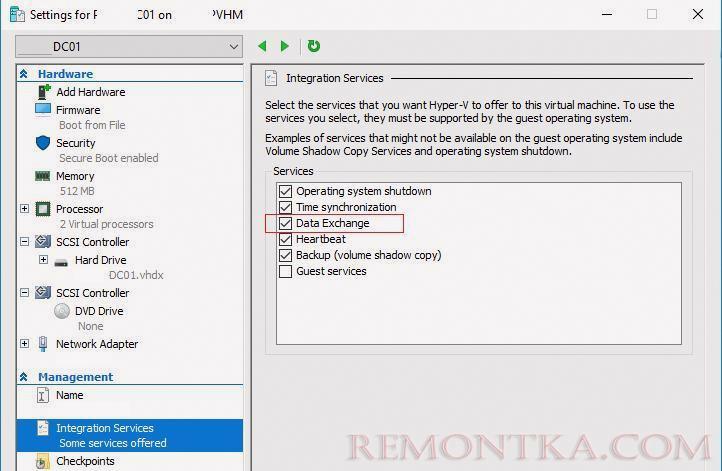Click the settings window title icon

coord(17,15)
